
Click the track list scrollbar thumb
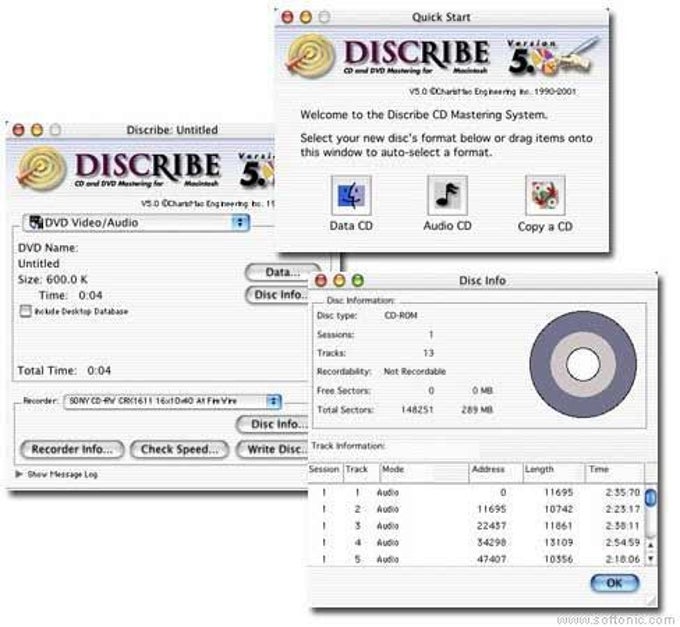650,498
